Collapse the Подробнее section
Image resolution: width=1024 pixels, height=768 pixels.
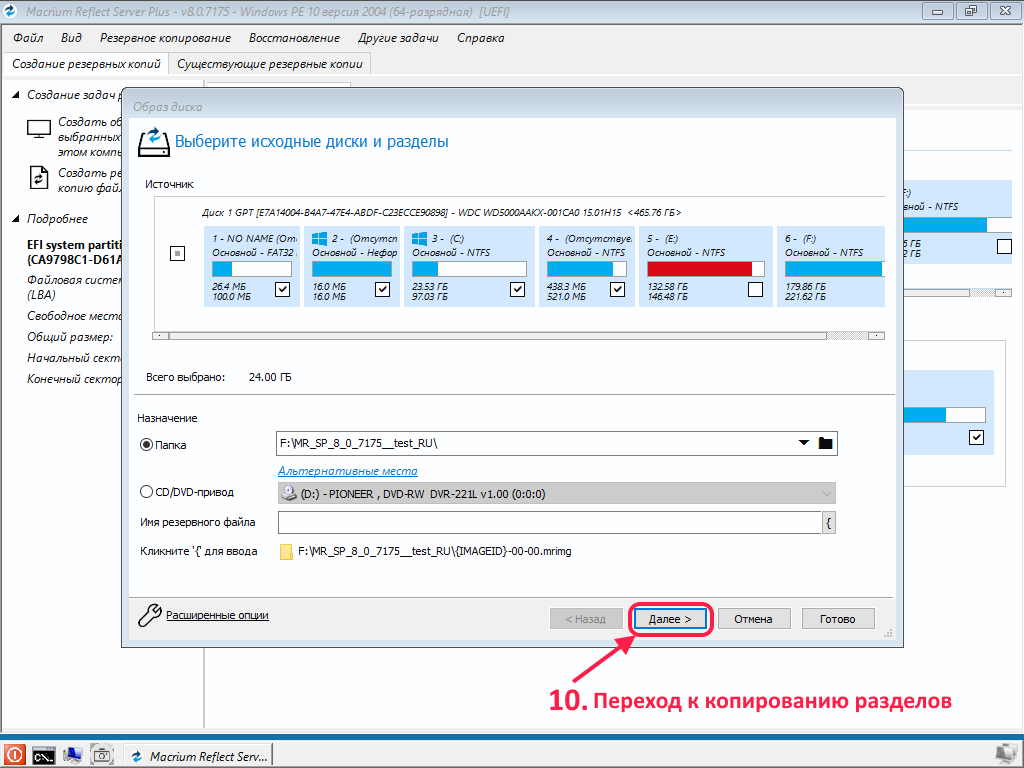(17, 219)
